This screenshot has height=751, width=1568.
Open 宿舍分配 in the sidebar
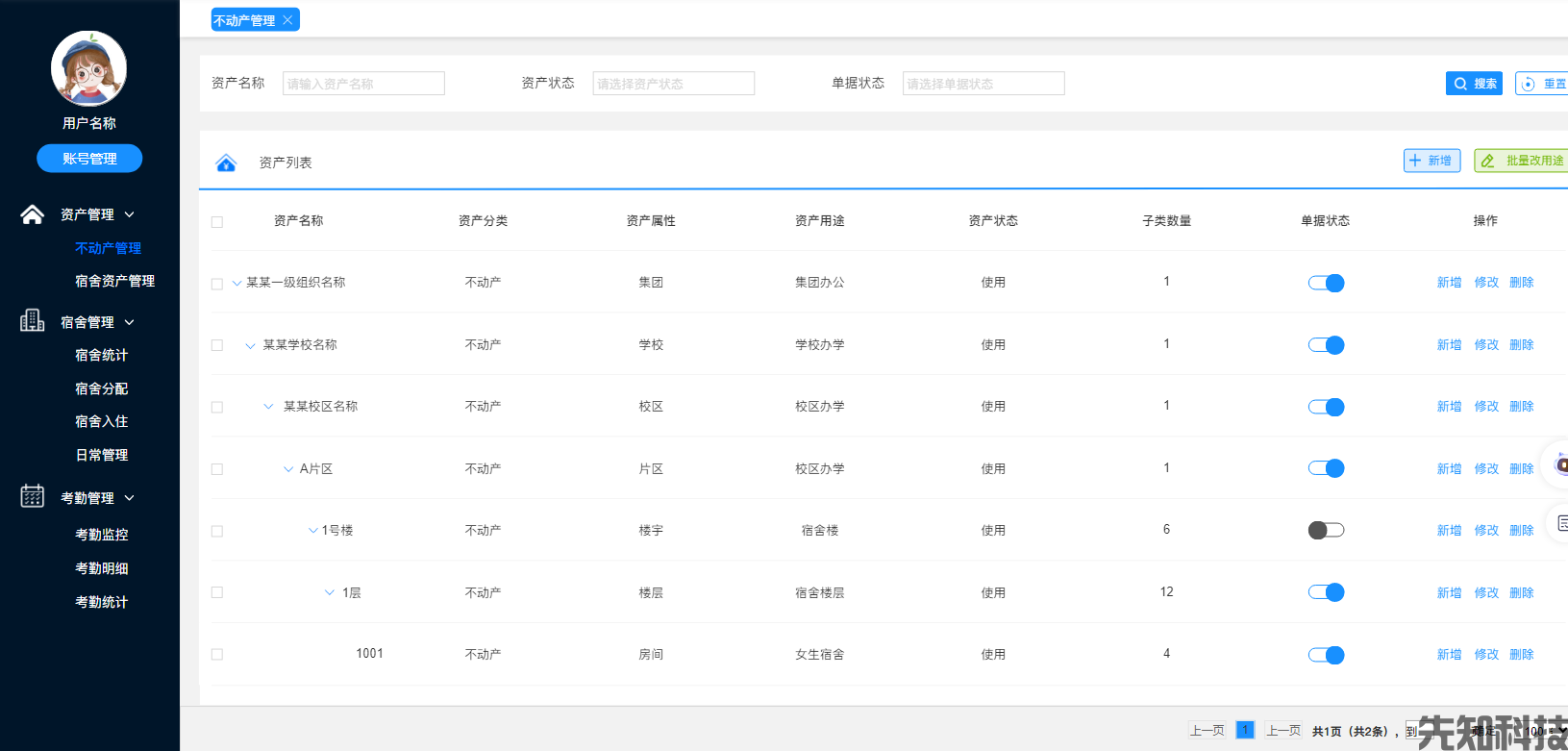101,388
